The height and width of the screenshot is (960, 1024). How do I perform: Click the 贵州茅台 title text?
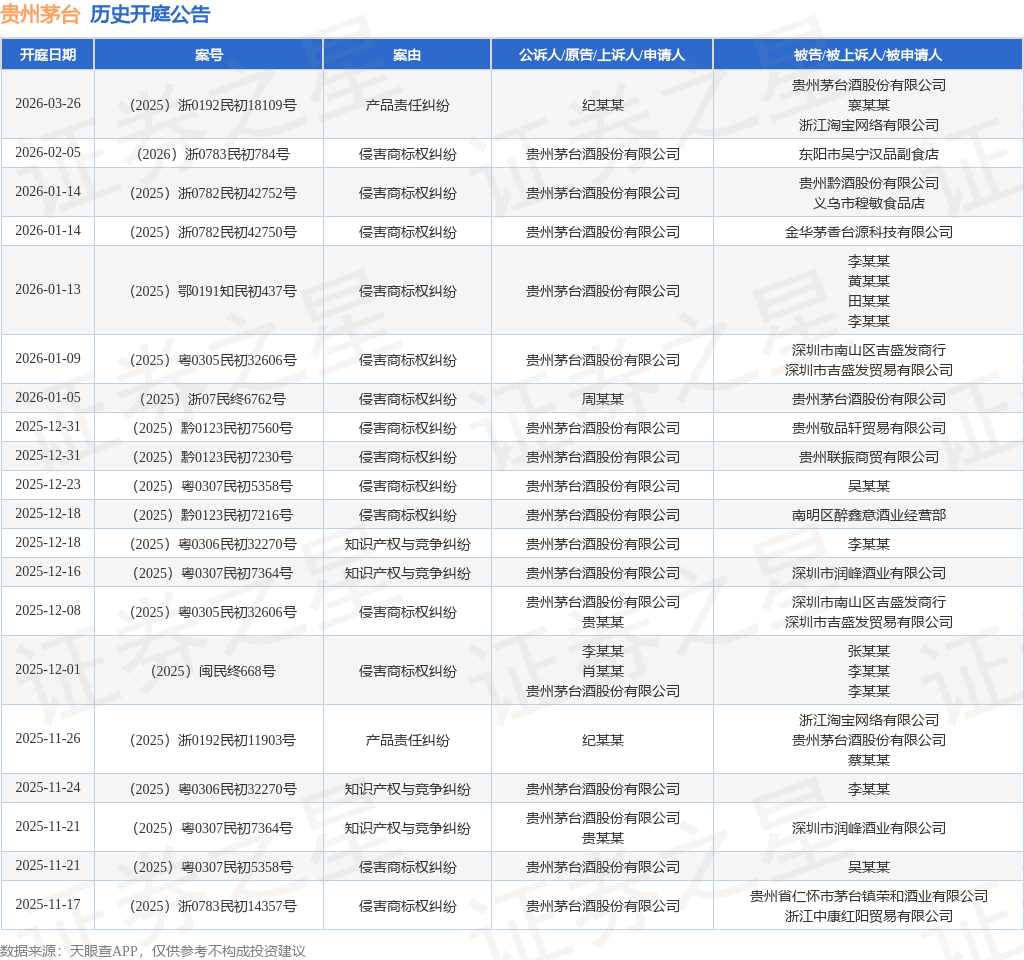click(x=40, y=14)
